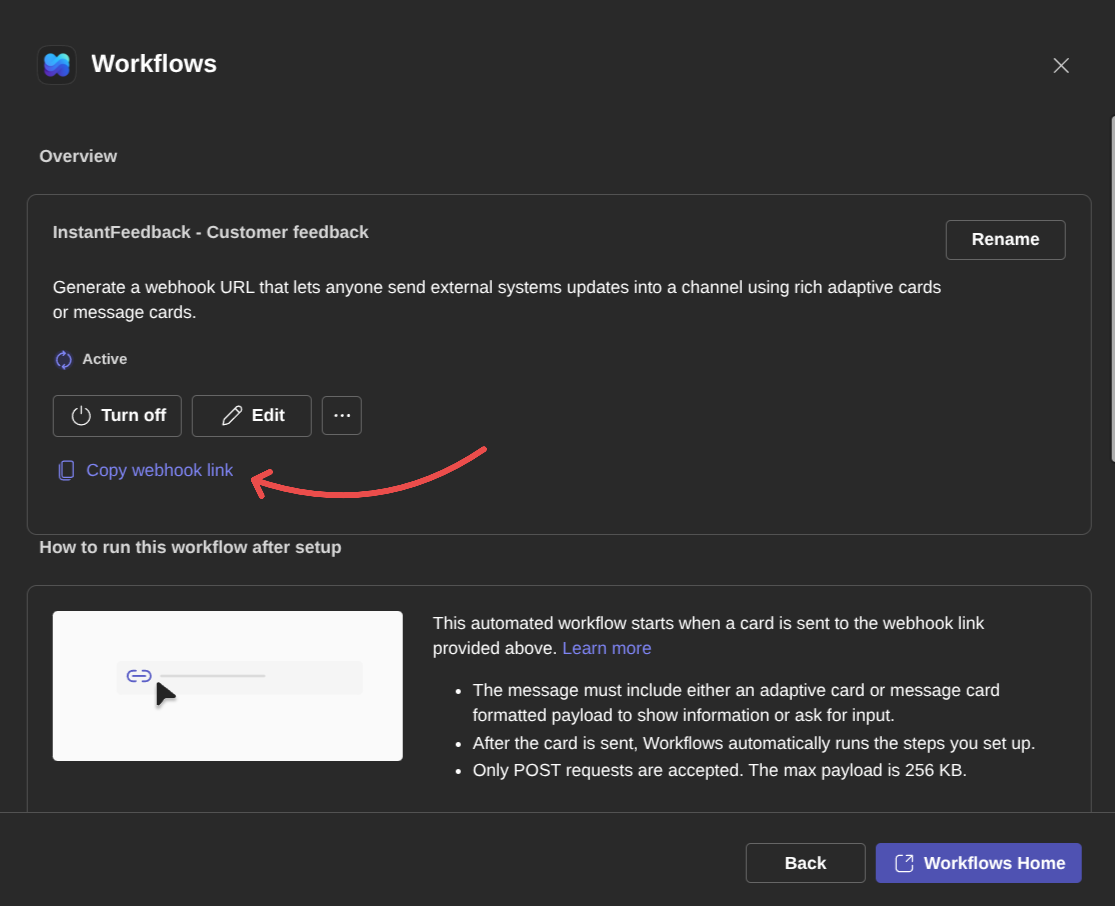The height and width of the screenshot is (906, 1115).
Task: Click the 'InstantFeedback - Customer feedback' title
Action: coord(210,233)
